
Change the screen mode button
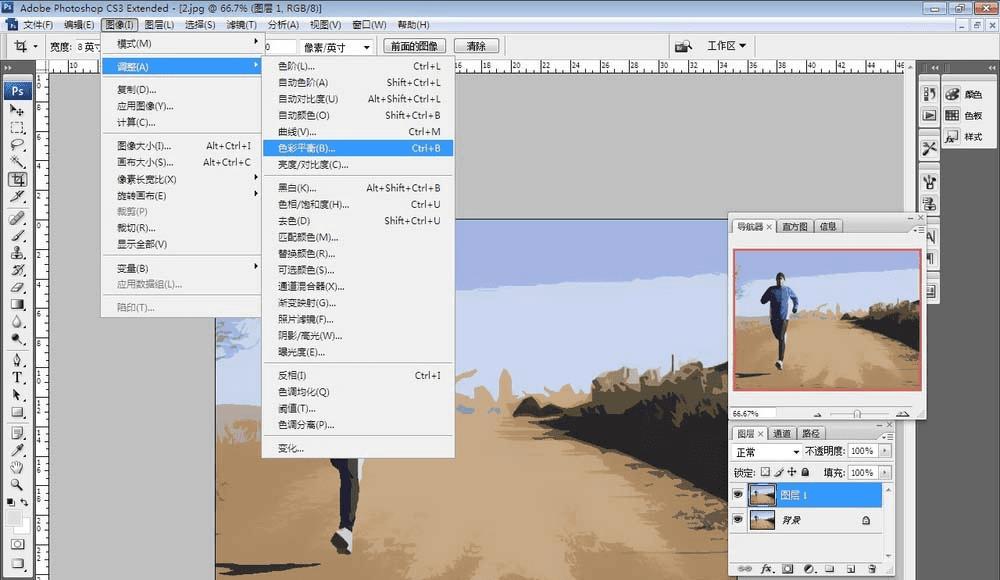point(17,564)
